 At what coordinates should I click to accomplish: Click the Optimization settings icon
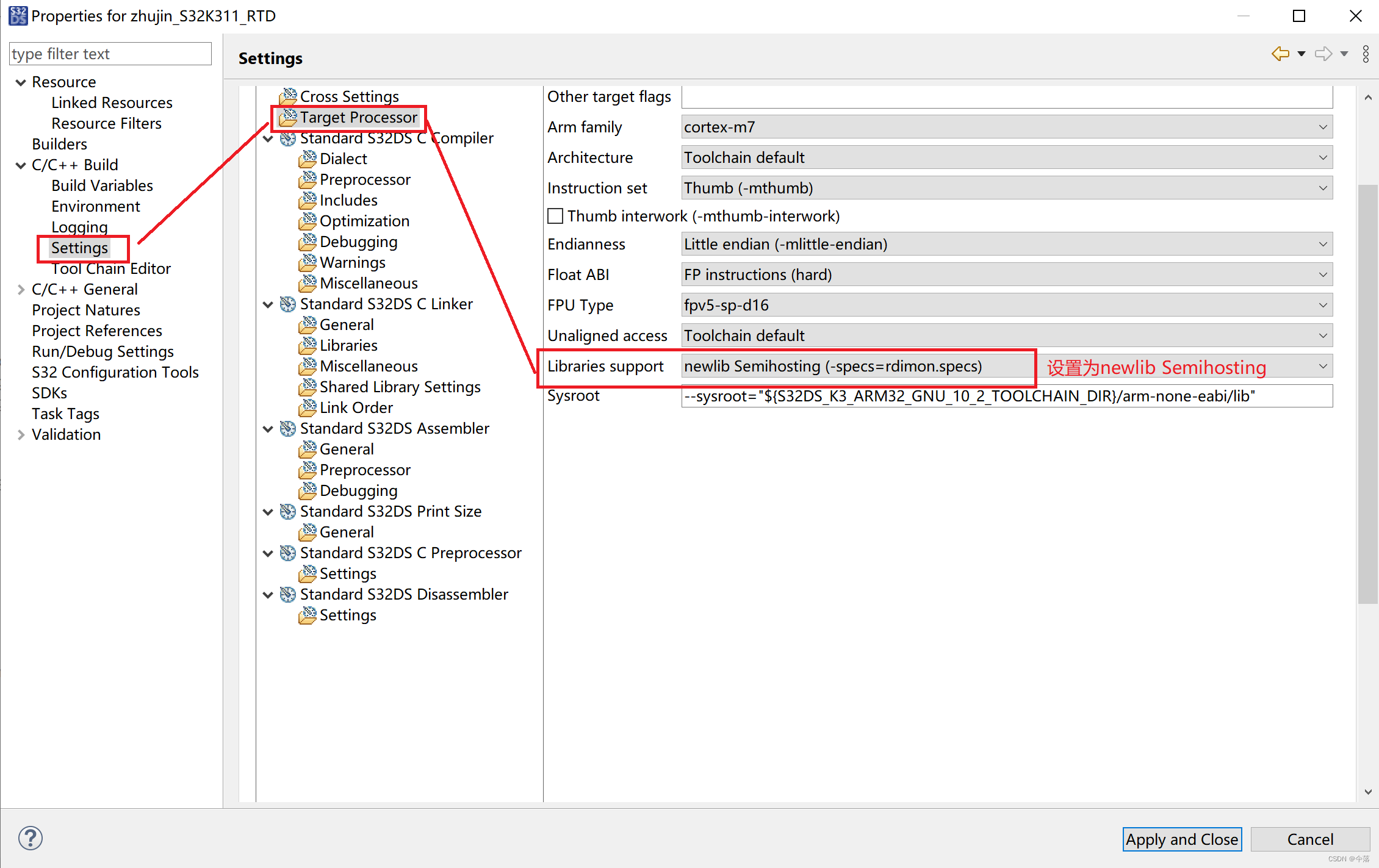308,221
